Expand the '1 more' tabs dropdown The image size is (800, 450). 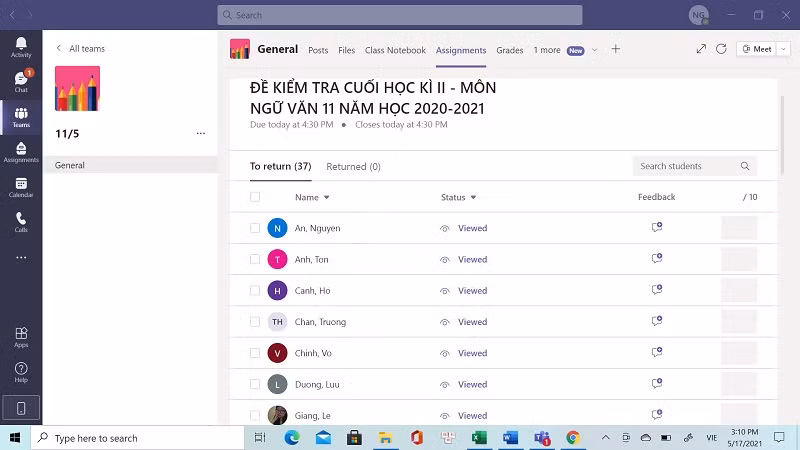coord(595,50)
